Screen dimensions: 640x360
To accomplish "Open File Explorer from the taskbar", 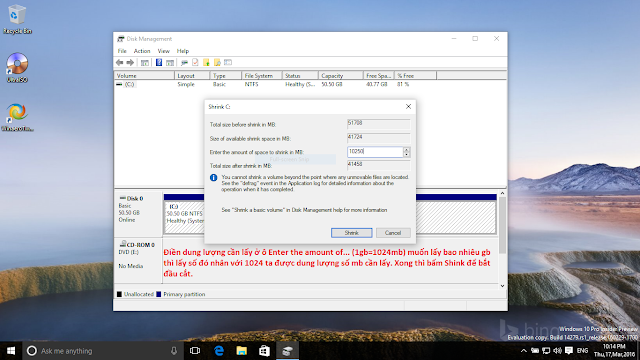I will 242,351.
